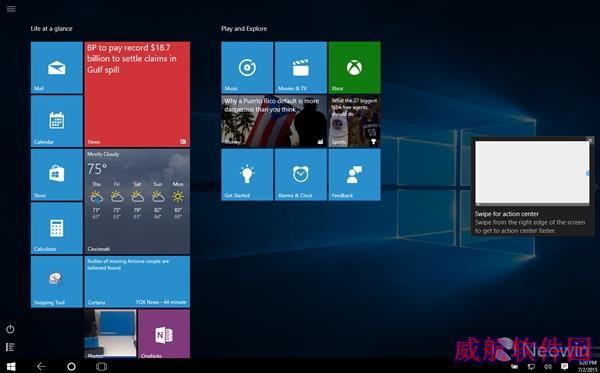Open Cortana search circle on taskbar
This screenshot has width=600, height=373.
pyautogui.click(x=71, y=366)
